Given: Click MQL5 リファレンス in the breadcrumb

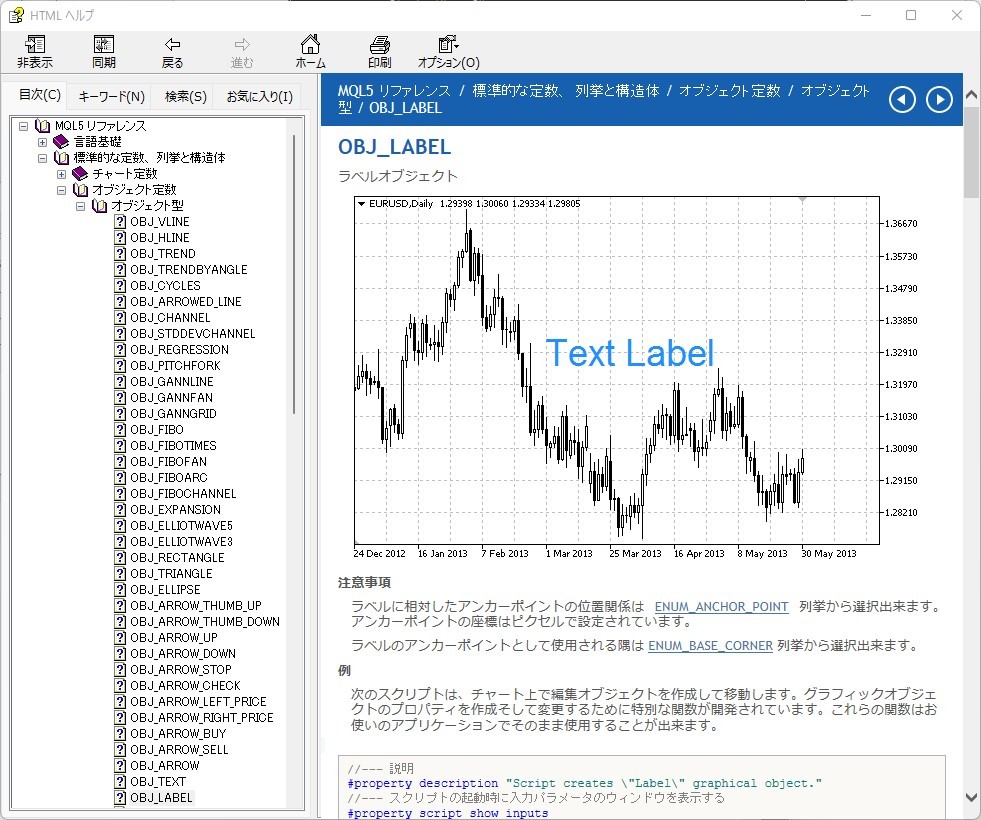Looking at the screenshot, I should point(393,90).
